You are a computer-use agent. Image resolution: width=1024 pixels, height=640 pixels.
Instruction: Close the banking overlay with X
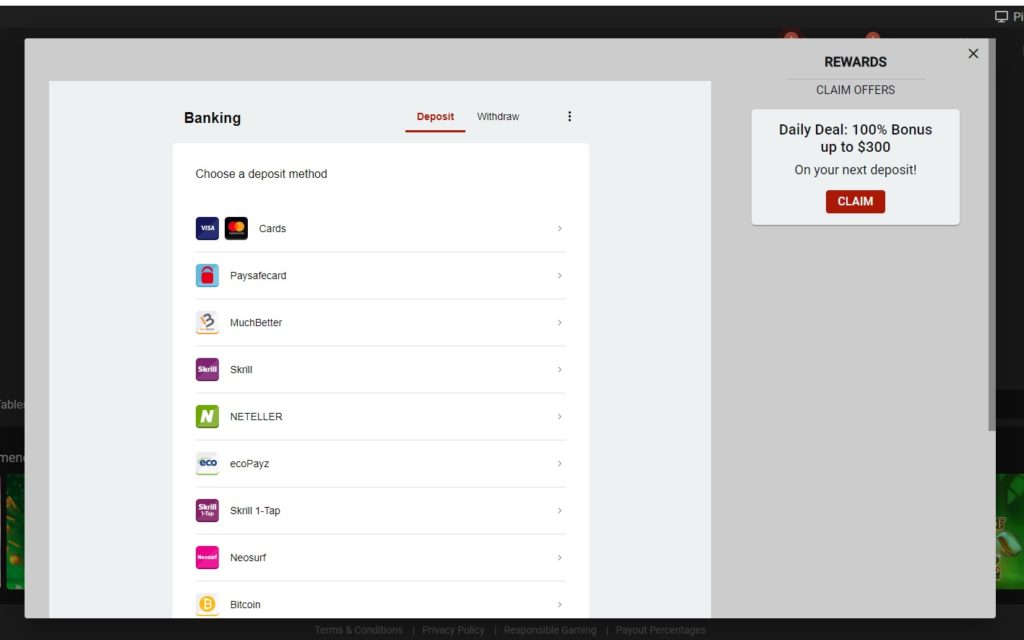coord(973,54)
